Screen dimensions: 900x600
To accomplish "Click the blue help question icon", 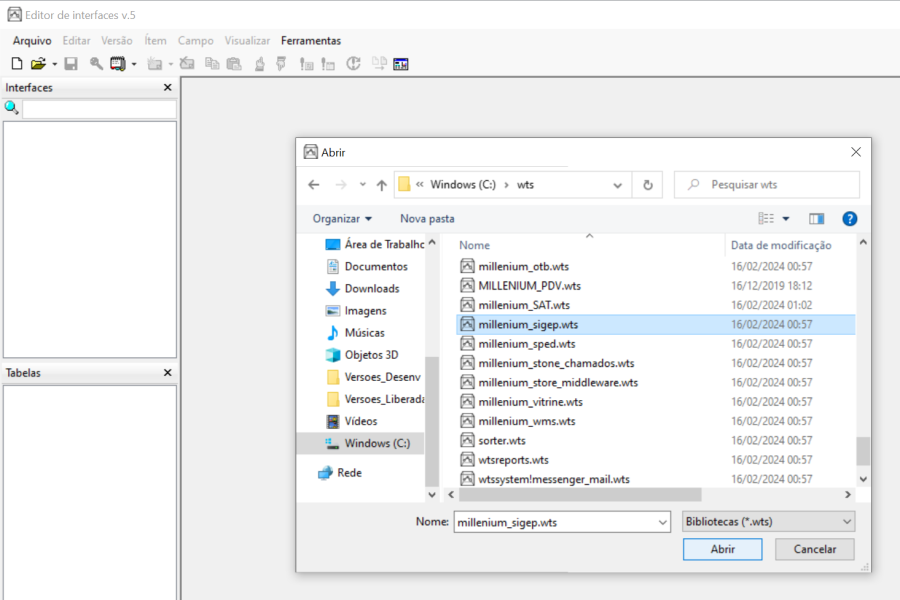I will [849, 219].
